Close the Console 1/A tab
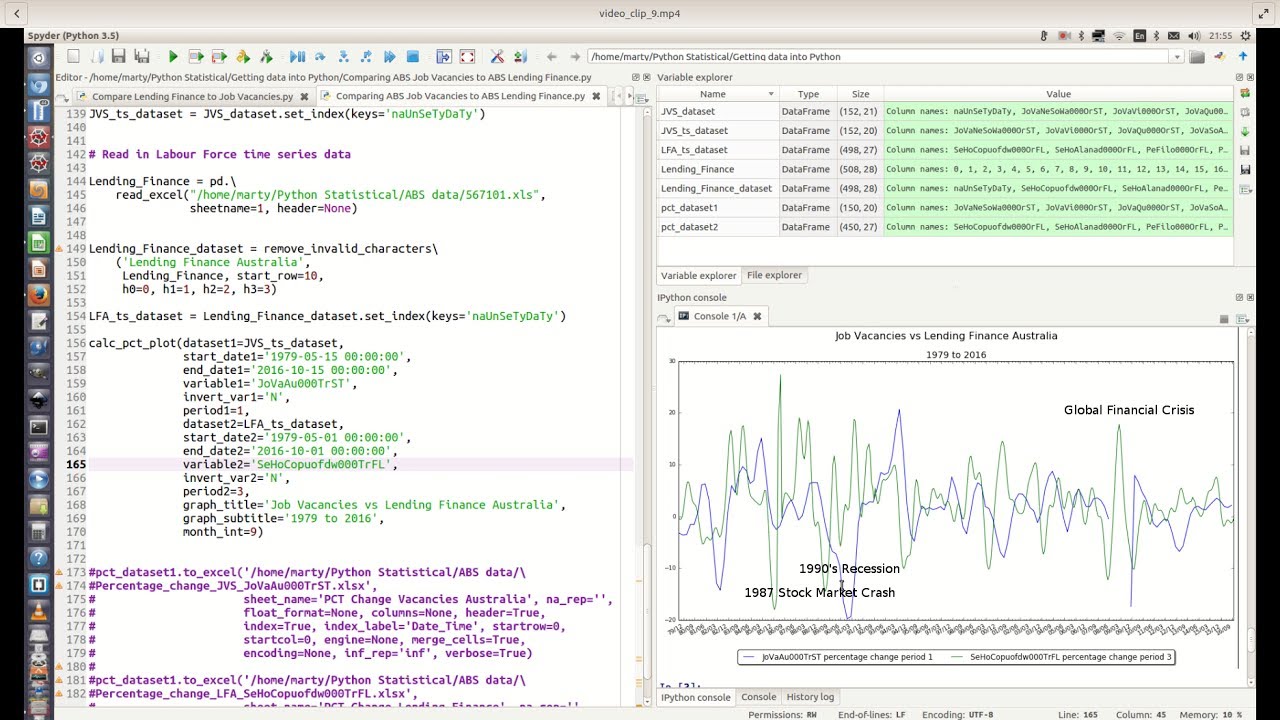This screenshot has width=1280, height=720. tap(757, 316)
